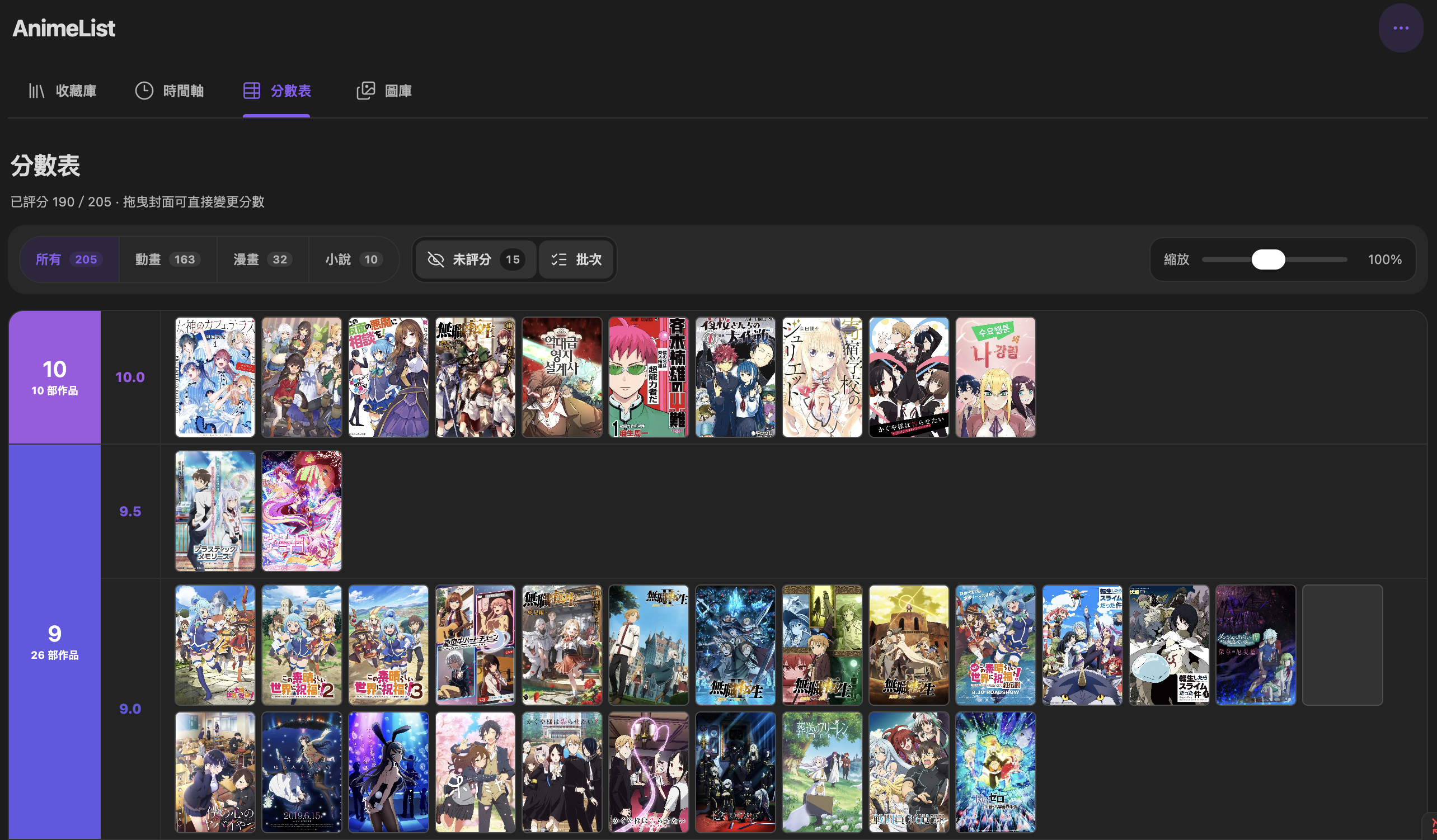Image resolution: width=1437 pixels, height=840 pixels.
Task: Open the 悪魔に相談を purple dress cover
Action: click(388, 377)
